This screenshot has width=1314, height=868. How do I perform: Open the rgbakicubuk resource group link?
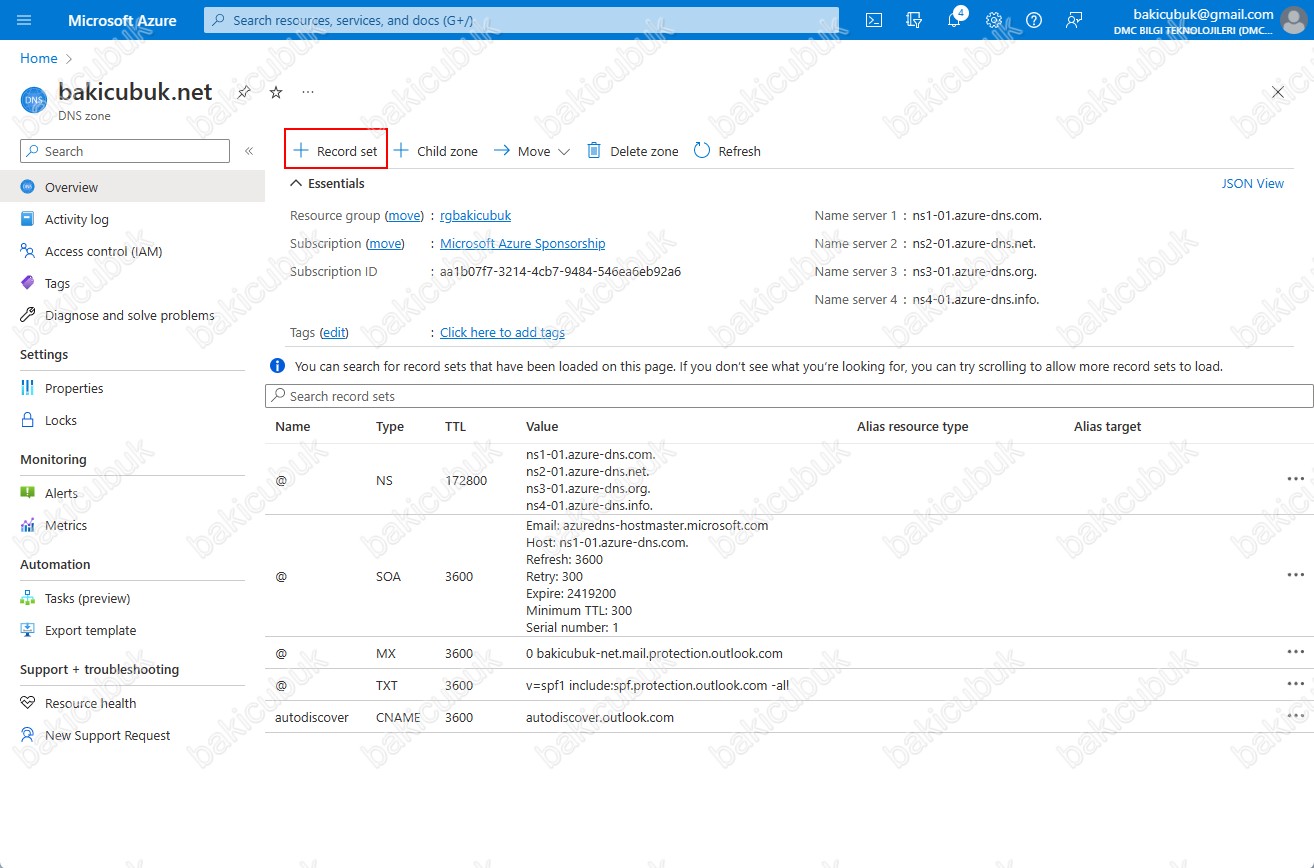[x=475, y=216]
